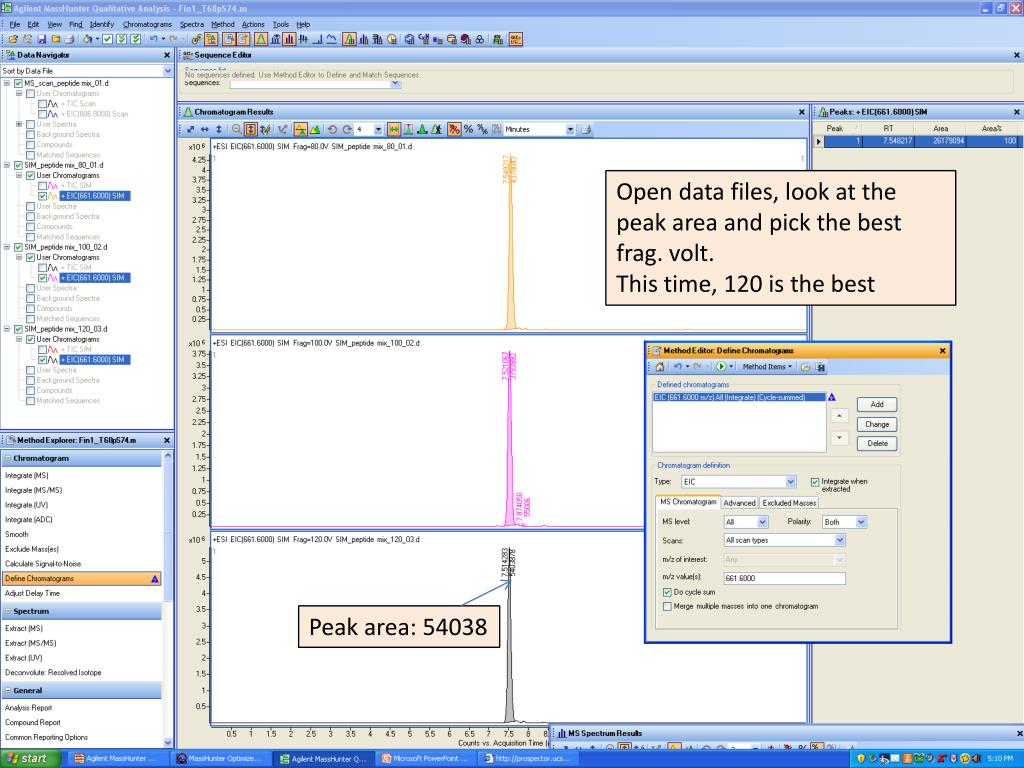Viewport: 1024px width, 768px height.
Task: Undo the last action in main toolbar
Action: point(153,39)
